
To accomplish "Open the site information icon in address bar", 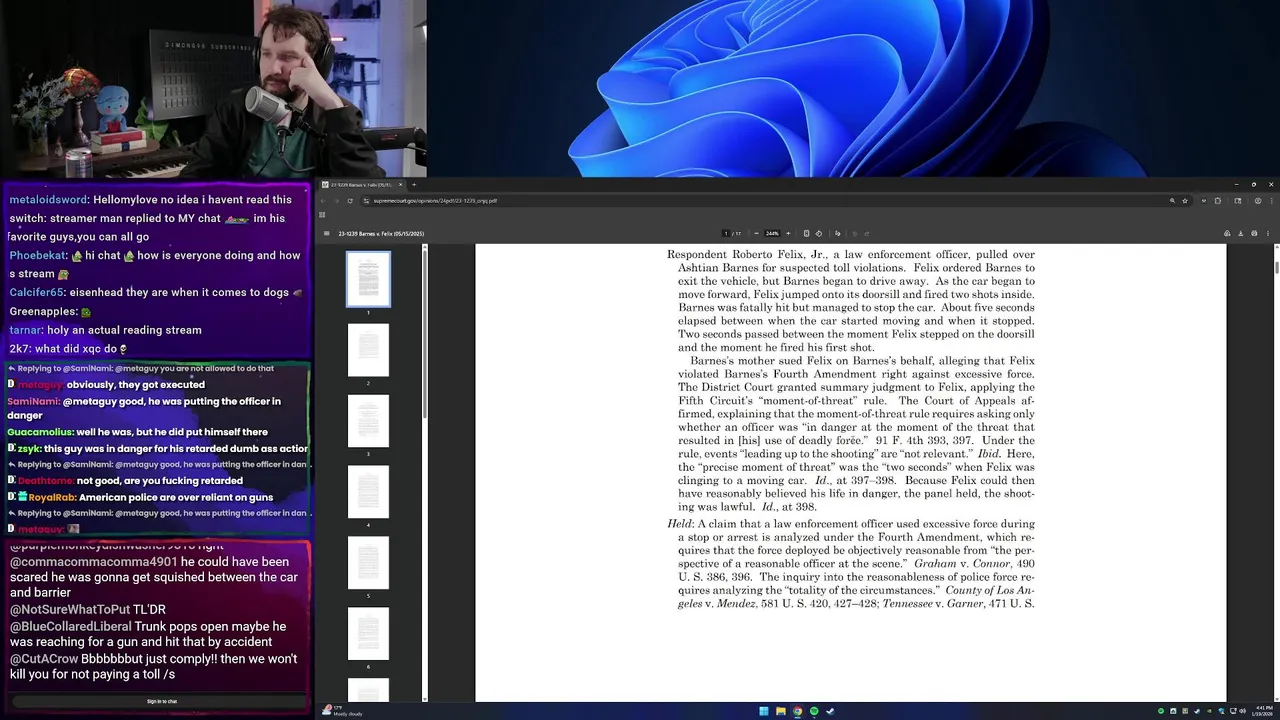I will [x=366, y=200].
